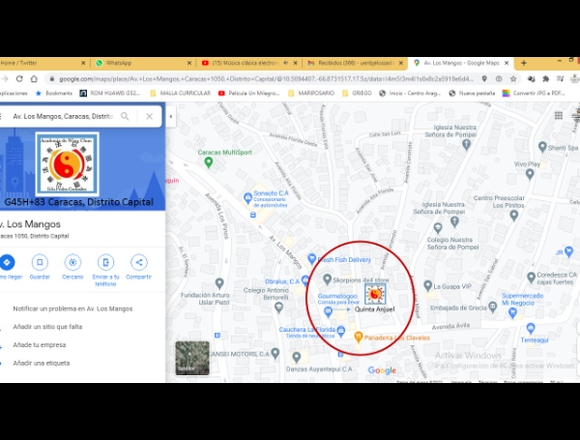Click Añade tu empresa

click(x=39, y=345)
